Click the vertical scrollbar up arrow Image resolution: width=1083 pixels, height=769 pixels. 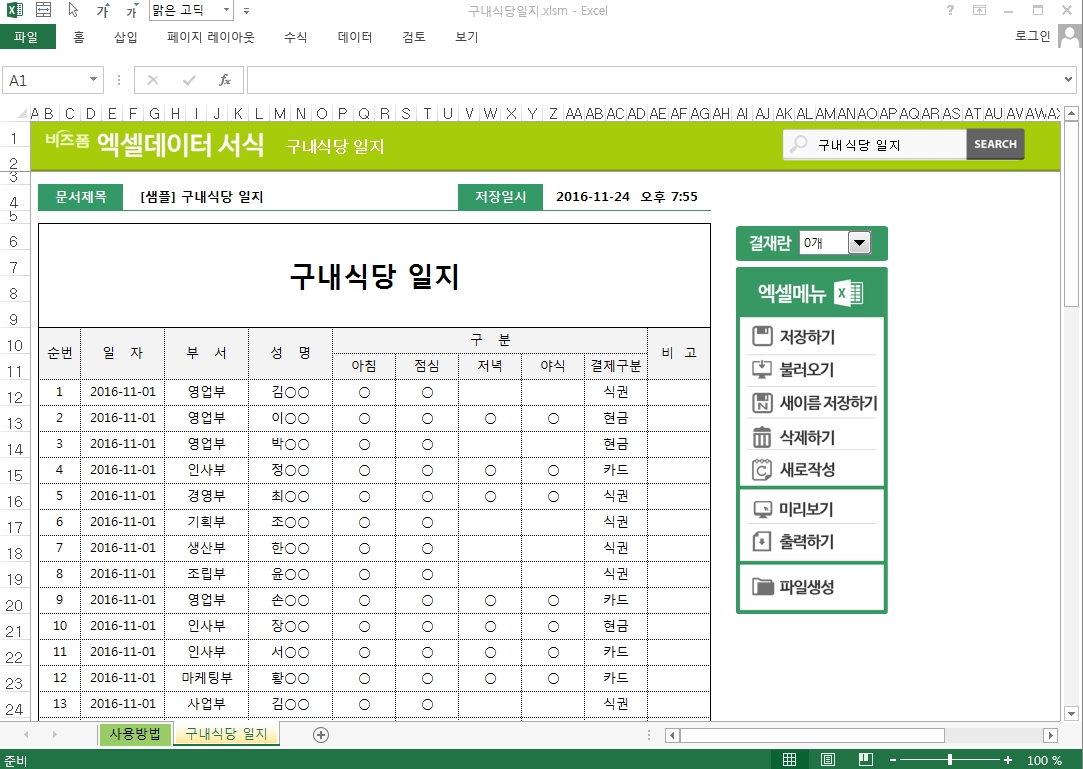point(1071,113)
